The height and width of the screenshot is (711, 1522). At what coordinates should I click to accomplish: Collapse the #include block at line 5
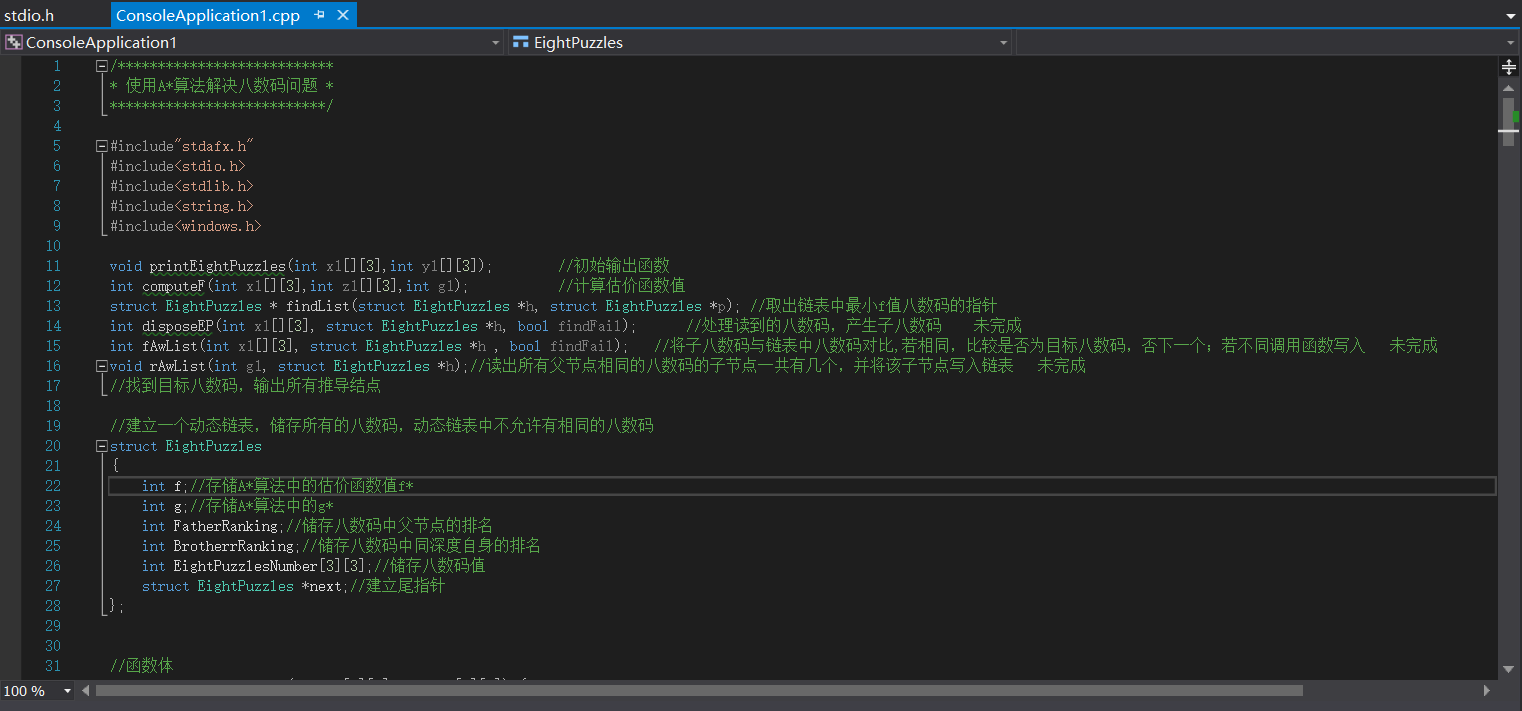tap(102, 146)
